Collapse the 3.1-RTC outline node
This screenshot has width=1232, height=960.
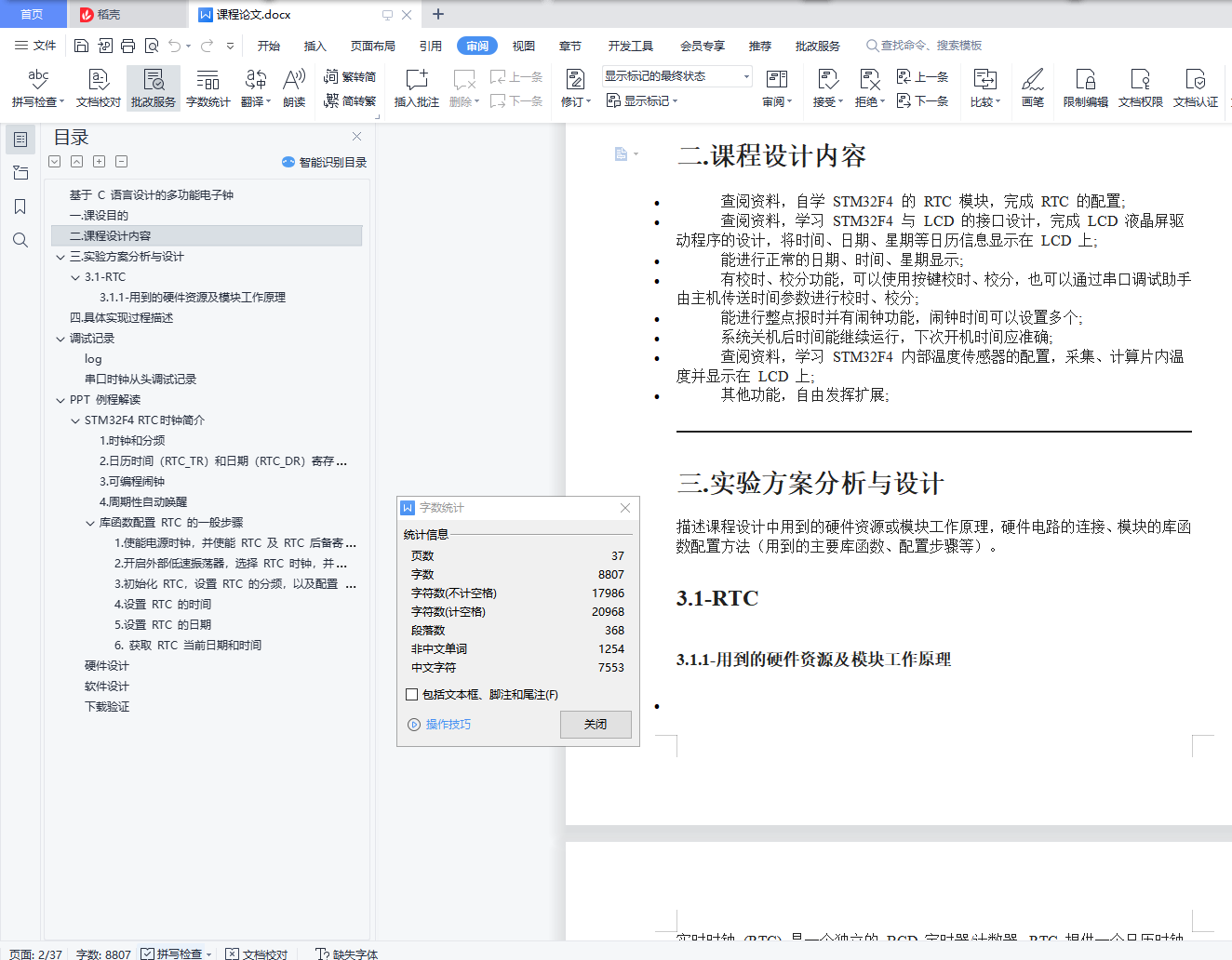pyautogui.click(x=75, y=277)
